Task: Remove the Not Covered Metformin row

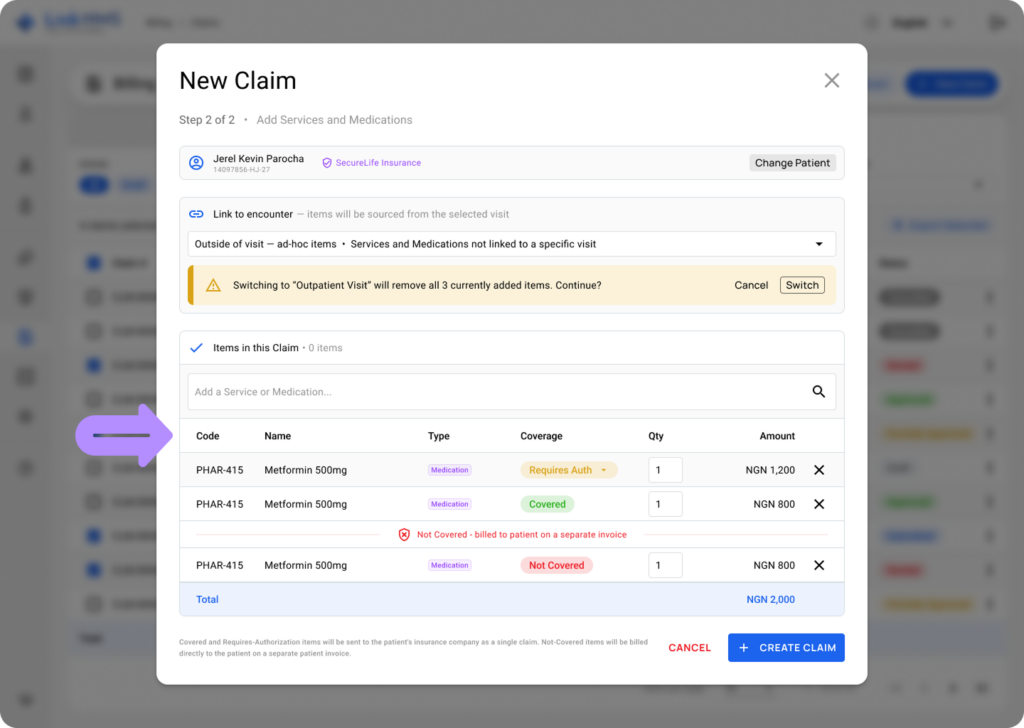Action: (819, 565)
